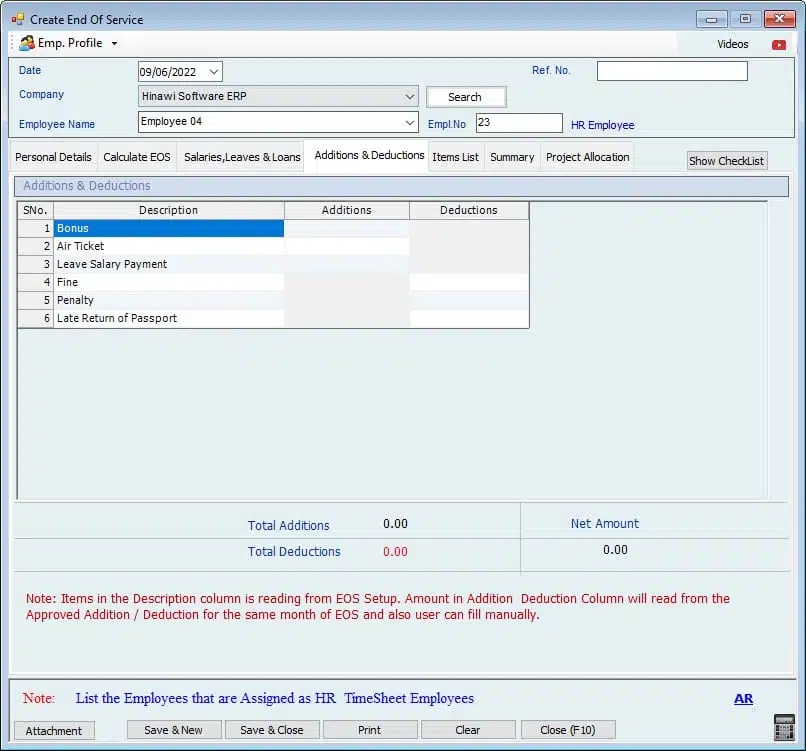Screen dimensions: 806x751
Task: Select the Air Ticket row description
Action: click(168, 246)
